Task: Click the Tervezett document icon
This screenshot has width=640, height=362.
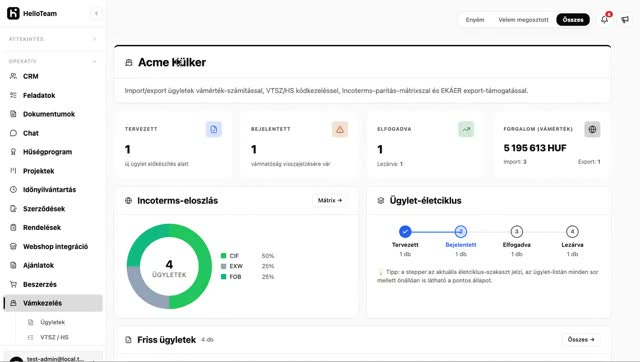Action: pyautogui.click(x=213, y=129)
